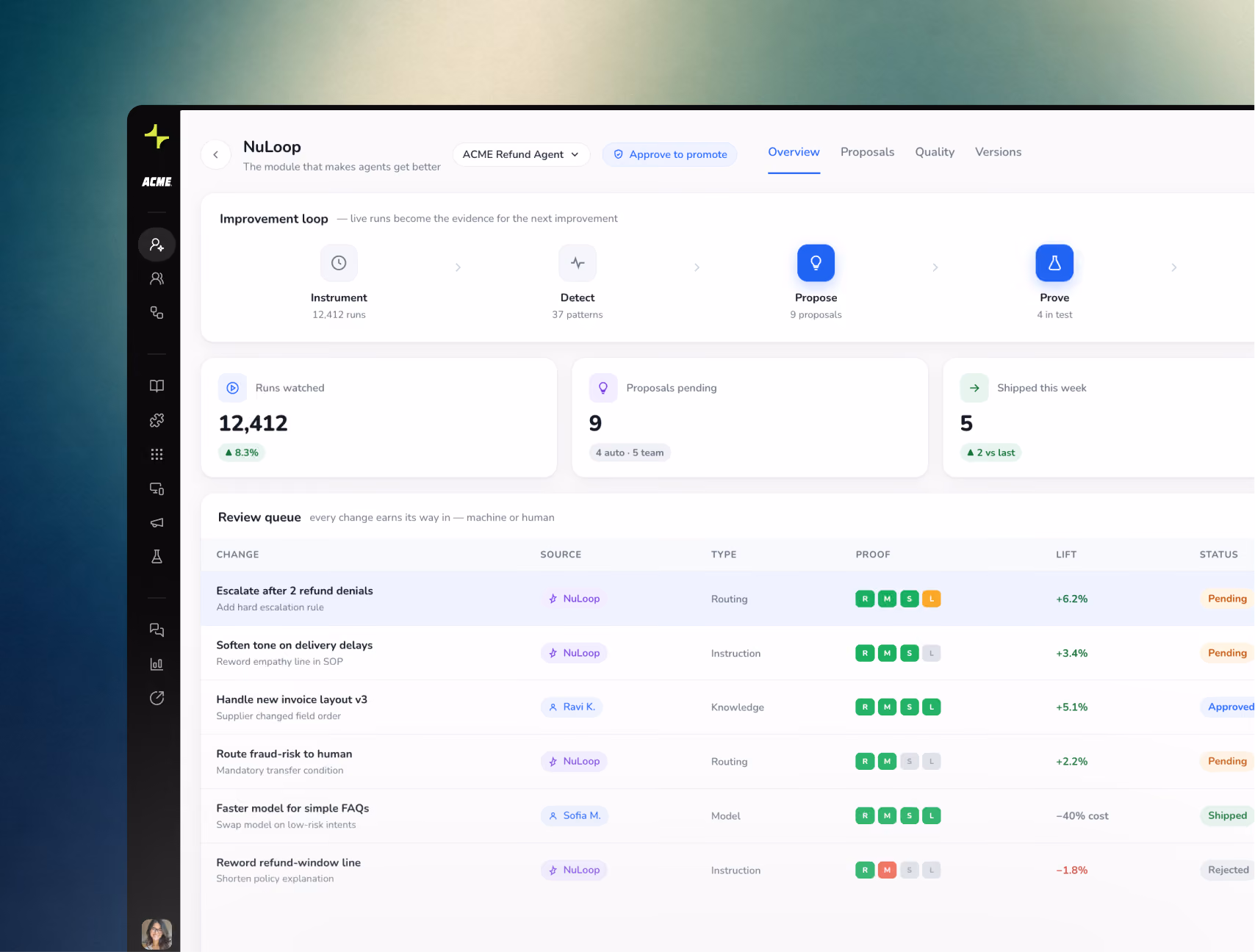Click chevron between Detect and Propose
The image size is (1255, 952).
pos(697,267)
